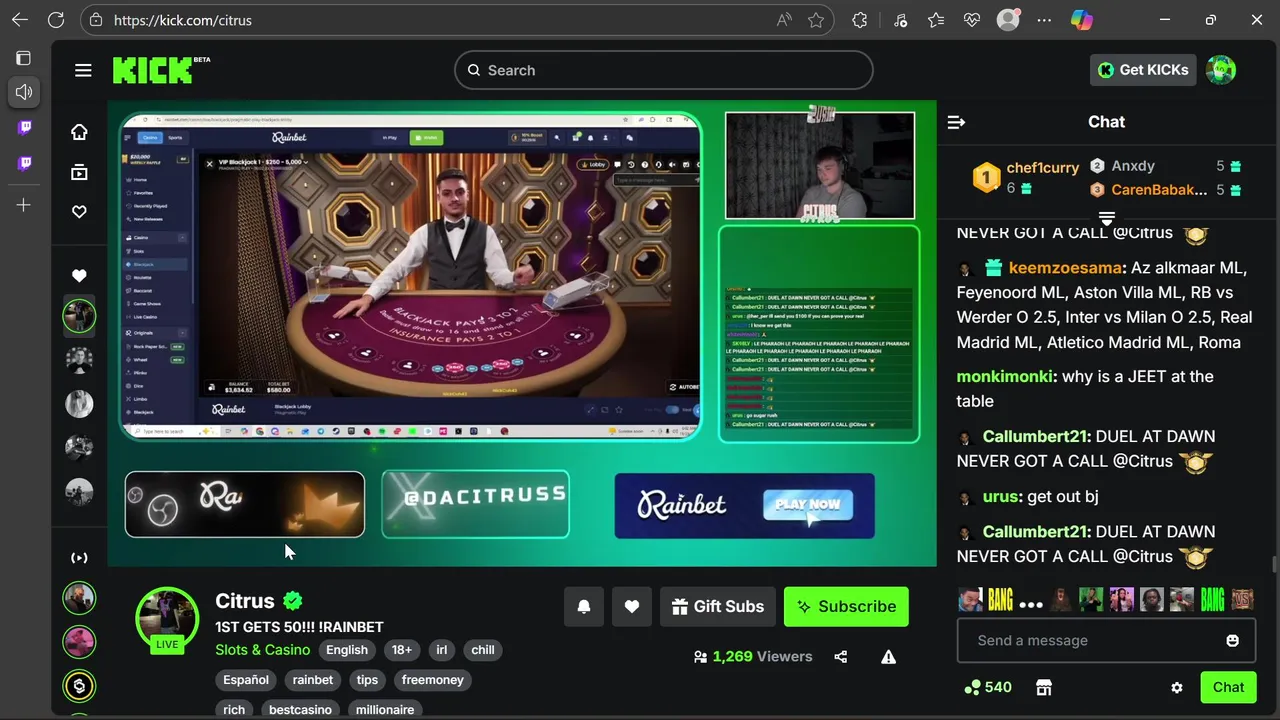Select the irl tag
This screenshot has height=720, width=1280.
click(442, 650)
